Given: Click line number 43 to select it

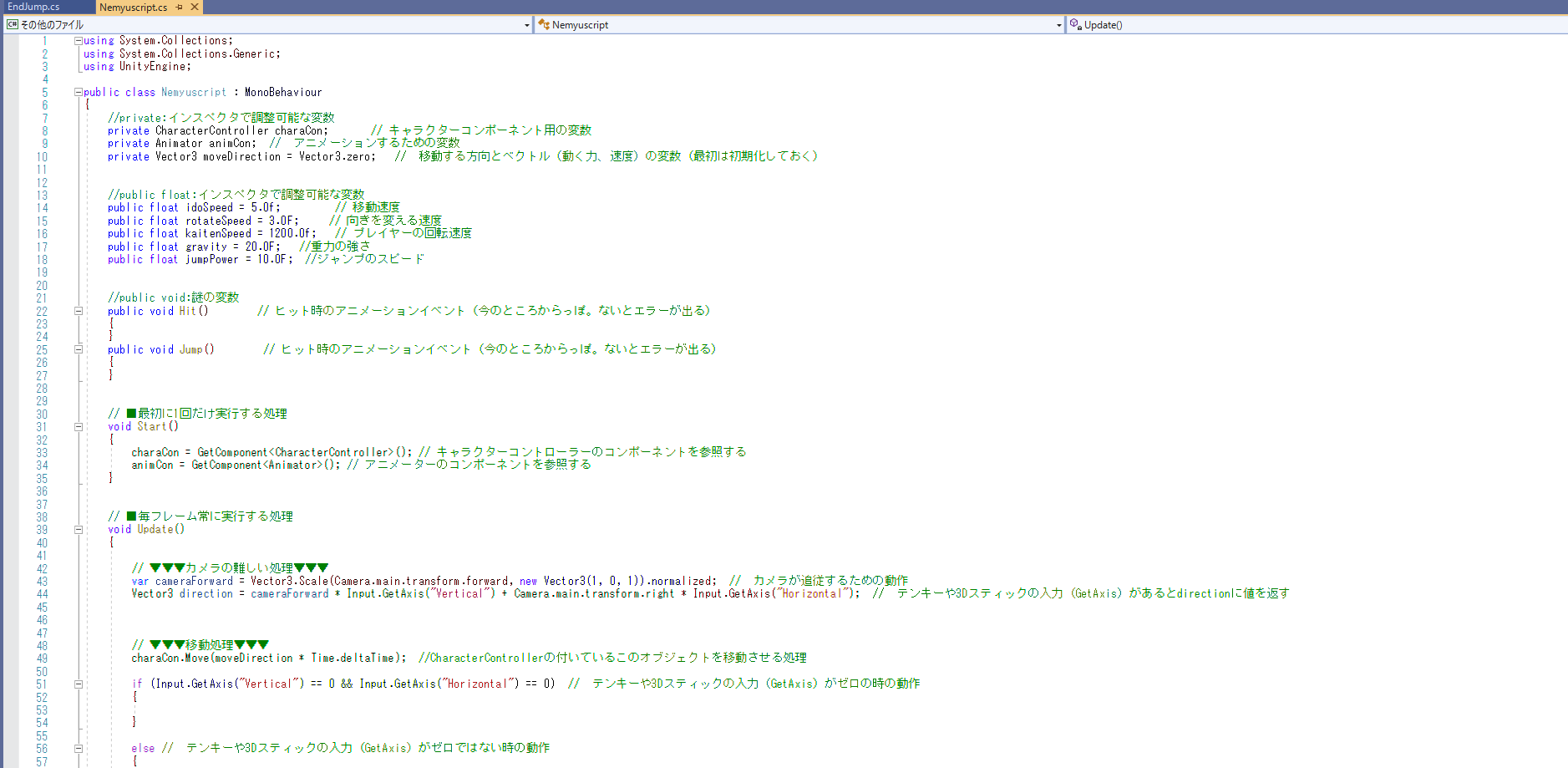Looking at the screenshot, I should click(43, 581).
